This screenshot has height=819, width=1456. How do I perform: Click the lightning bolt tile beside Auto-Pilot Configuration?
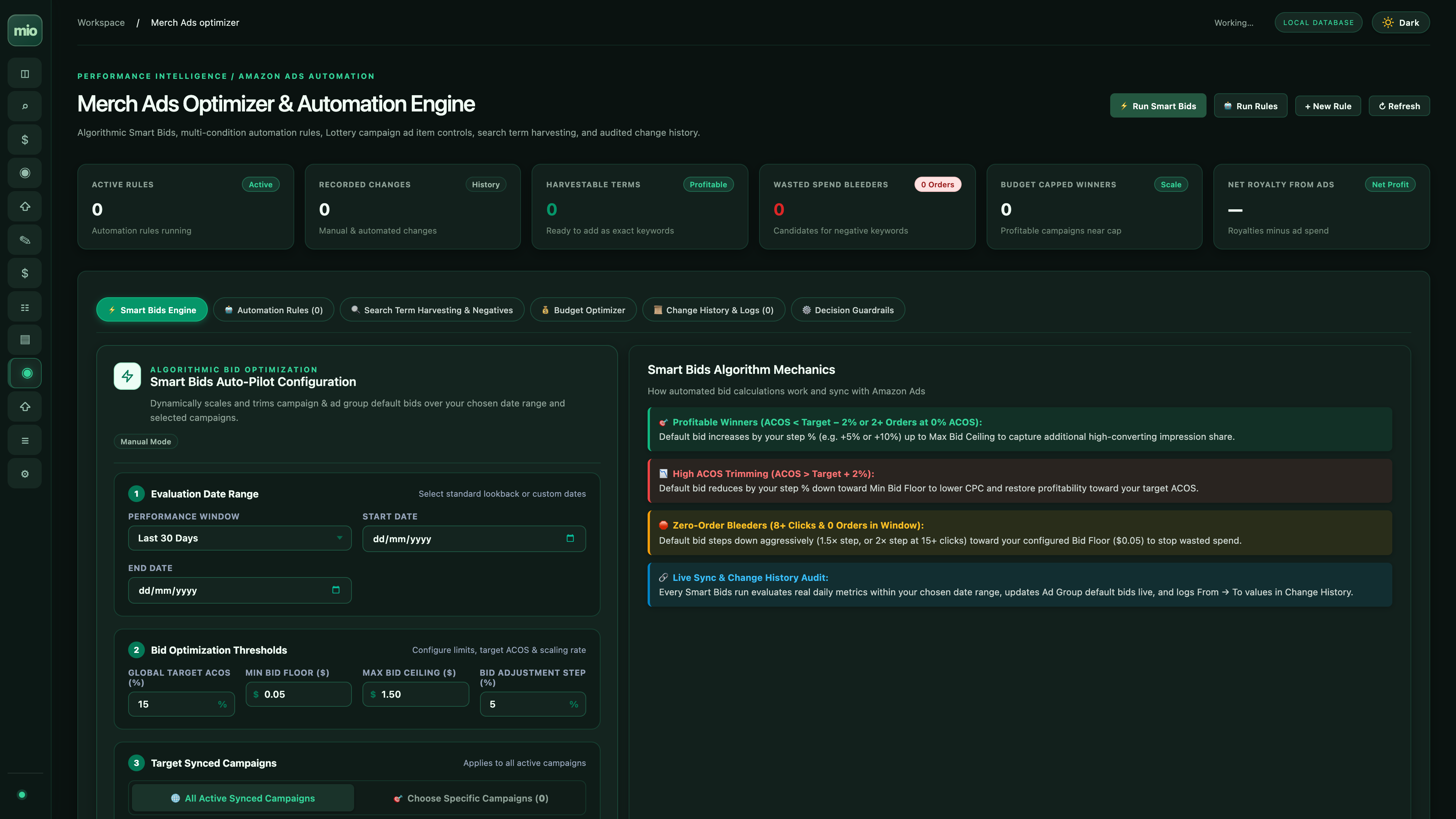coord(127,376)
